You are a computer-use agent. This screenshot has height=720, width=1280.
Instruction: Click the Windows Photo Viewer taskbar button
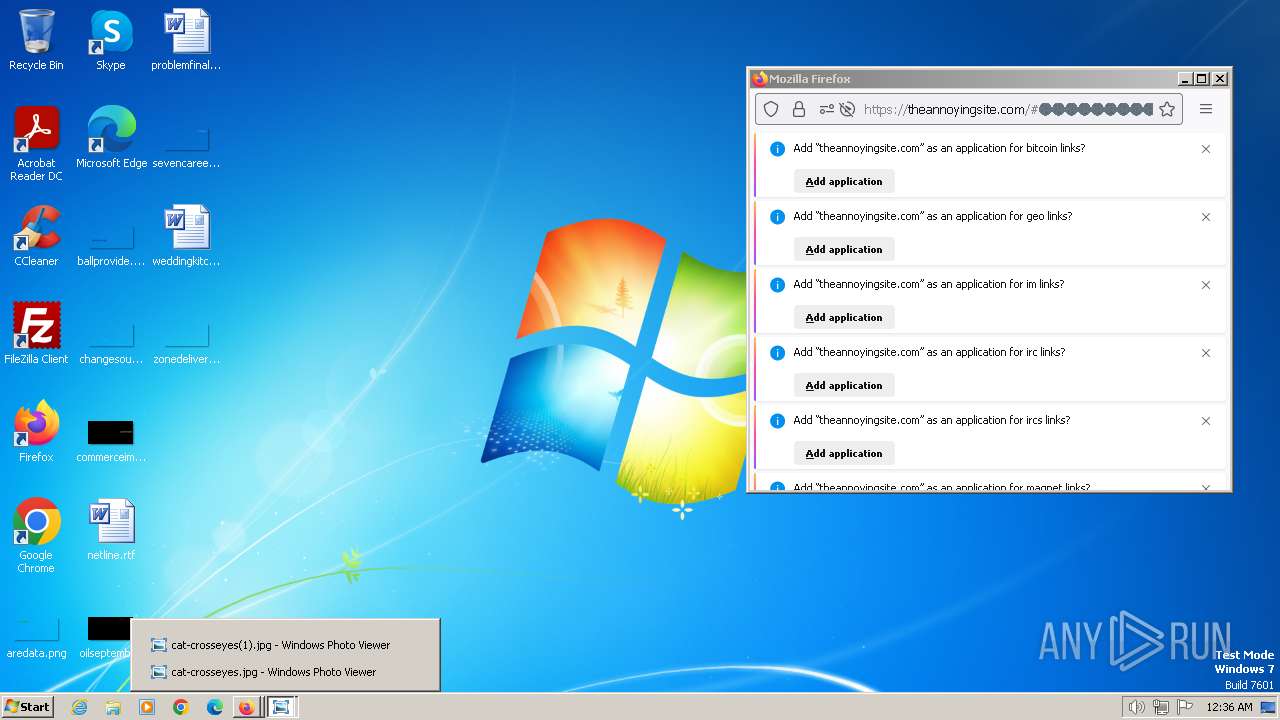pos(282,707)
